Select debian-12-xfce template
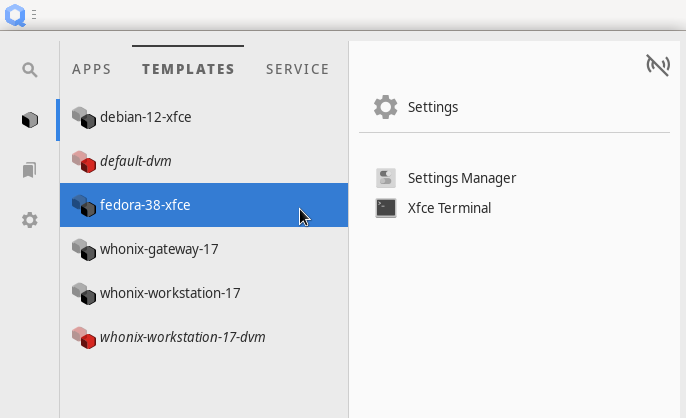Screen dimensions: 686x418 204,117
